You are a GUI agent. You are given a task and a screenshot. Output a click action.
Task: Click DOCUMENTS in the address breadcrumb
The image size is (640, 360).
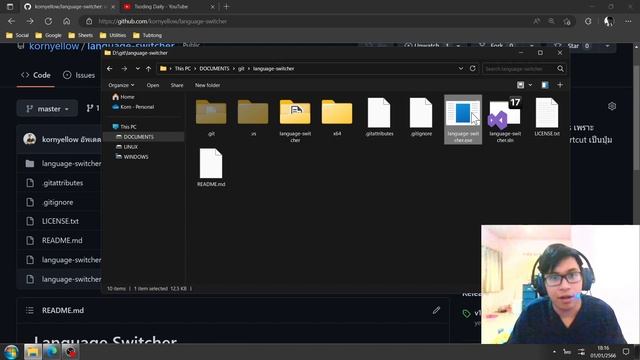[x=214, y=69]
